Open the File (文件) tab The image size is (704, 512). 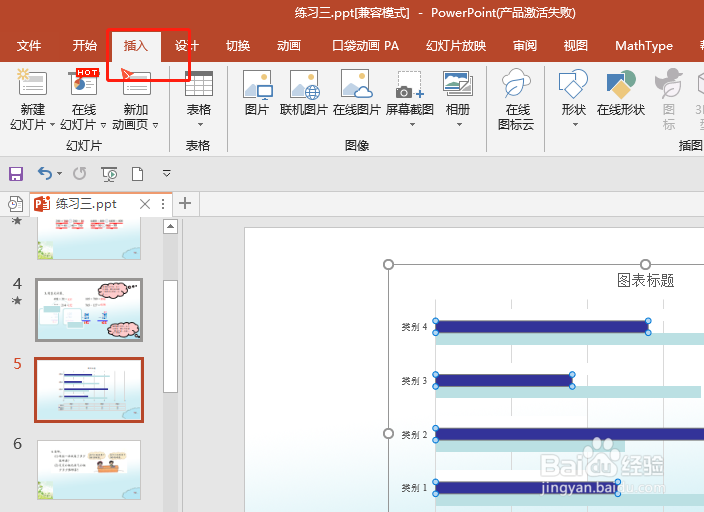(29, 45)
